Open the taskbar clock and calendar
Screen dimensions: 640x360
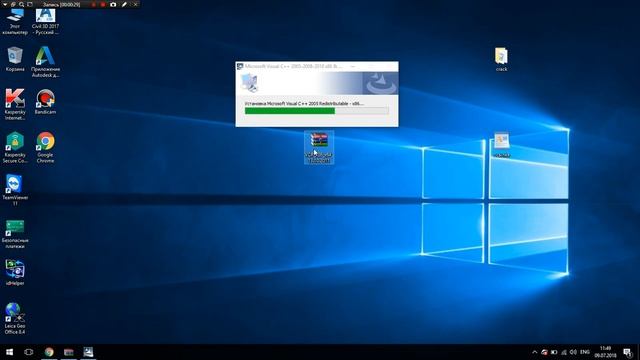point(605,352)
